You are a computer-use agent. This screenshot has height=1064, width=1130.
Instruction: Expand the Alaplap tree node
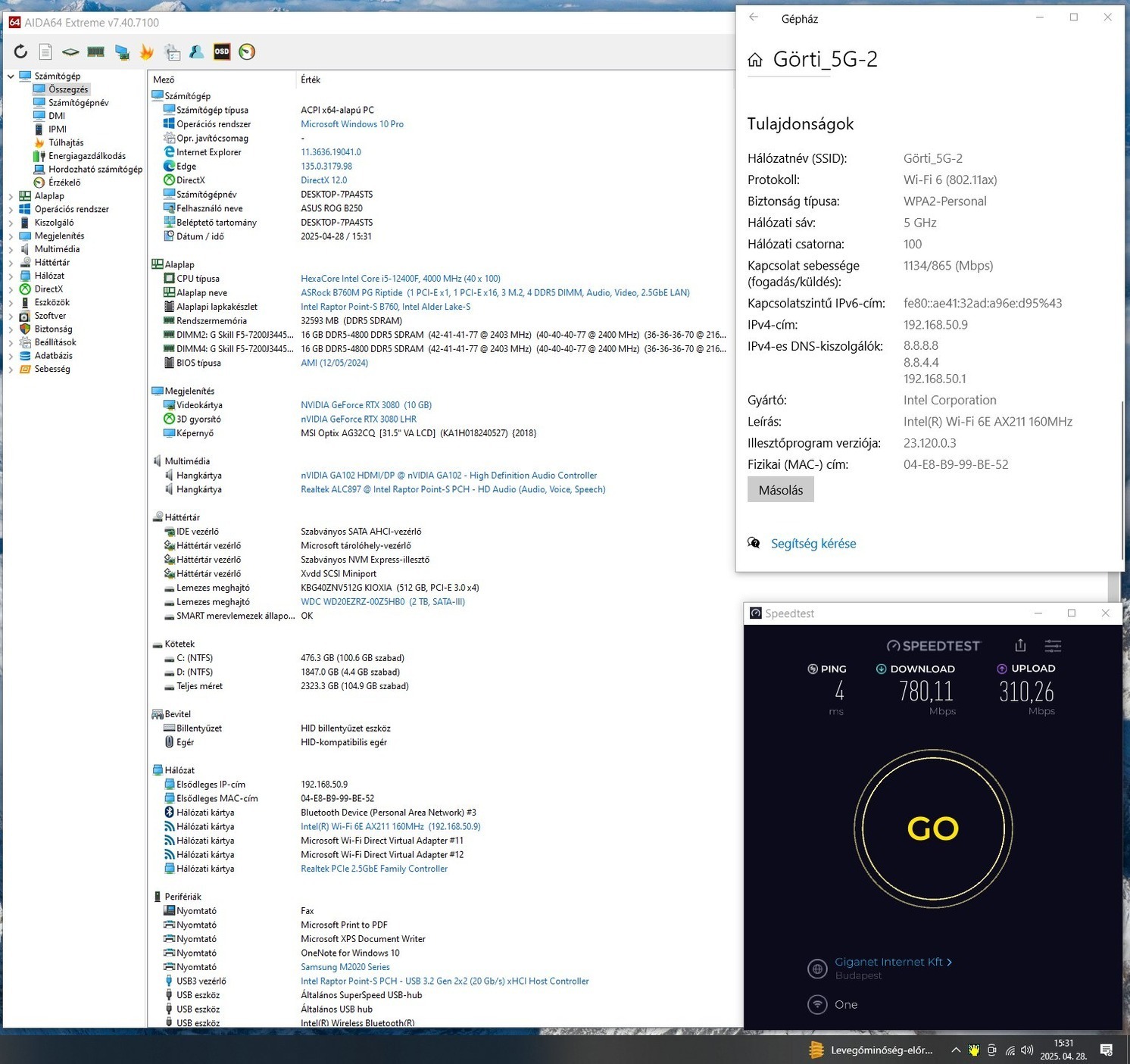(x=11, y=196)
